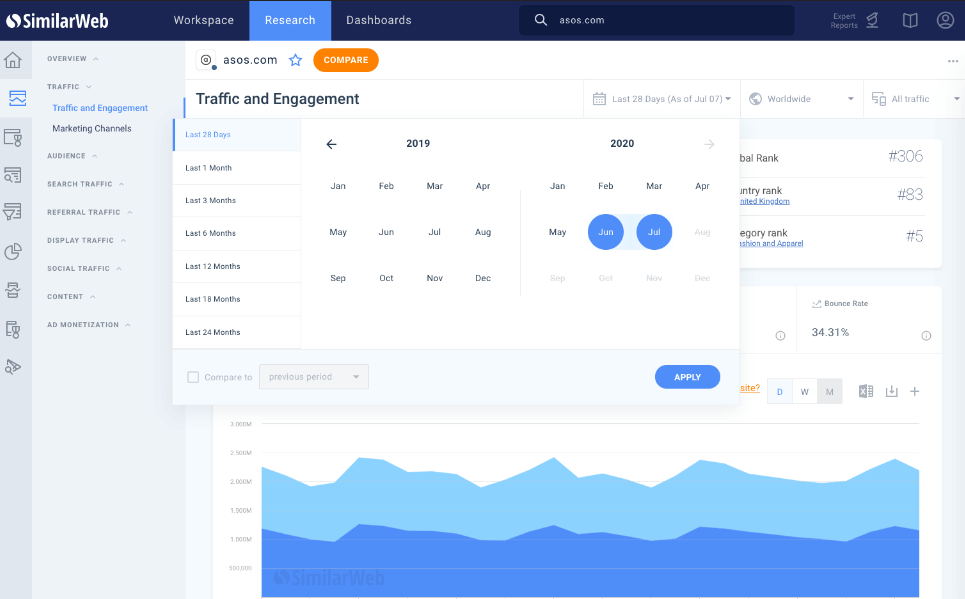This screenshot has width=965, height=599.
Task: Expand the previous period dropdown
Action: pyautogui.click(x=314, y=377)
